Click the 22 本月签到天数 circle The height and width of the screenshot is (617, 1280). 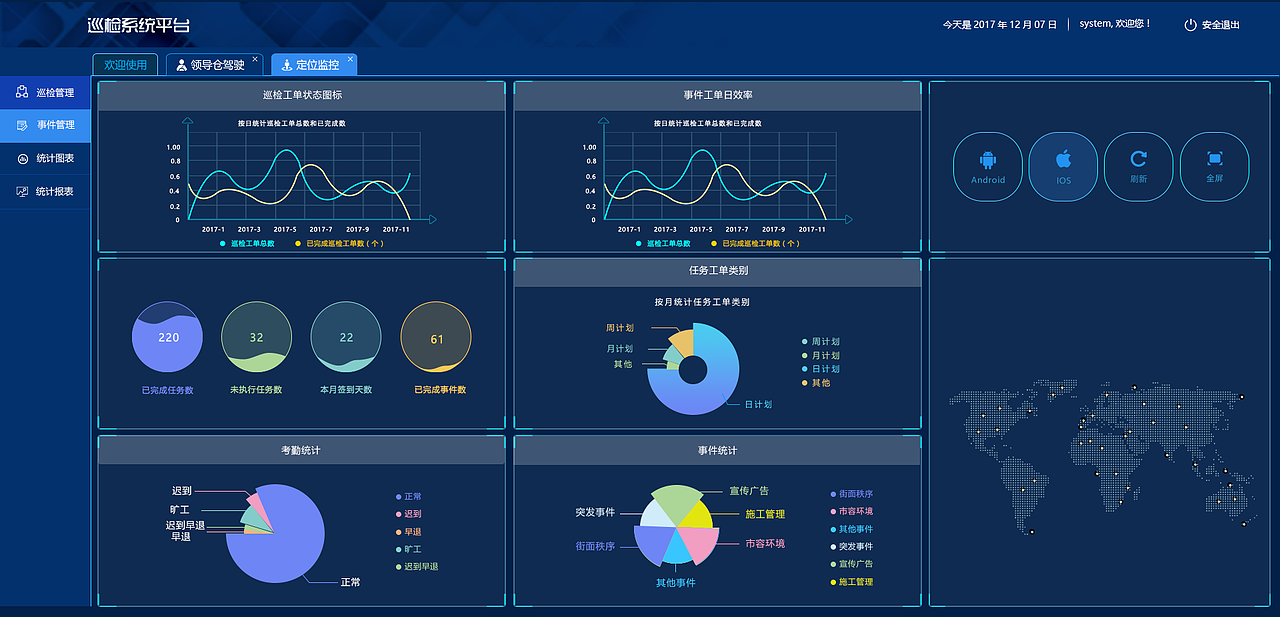pos(346,337)
